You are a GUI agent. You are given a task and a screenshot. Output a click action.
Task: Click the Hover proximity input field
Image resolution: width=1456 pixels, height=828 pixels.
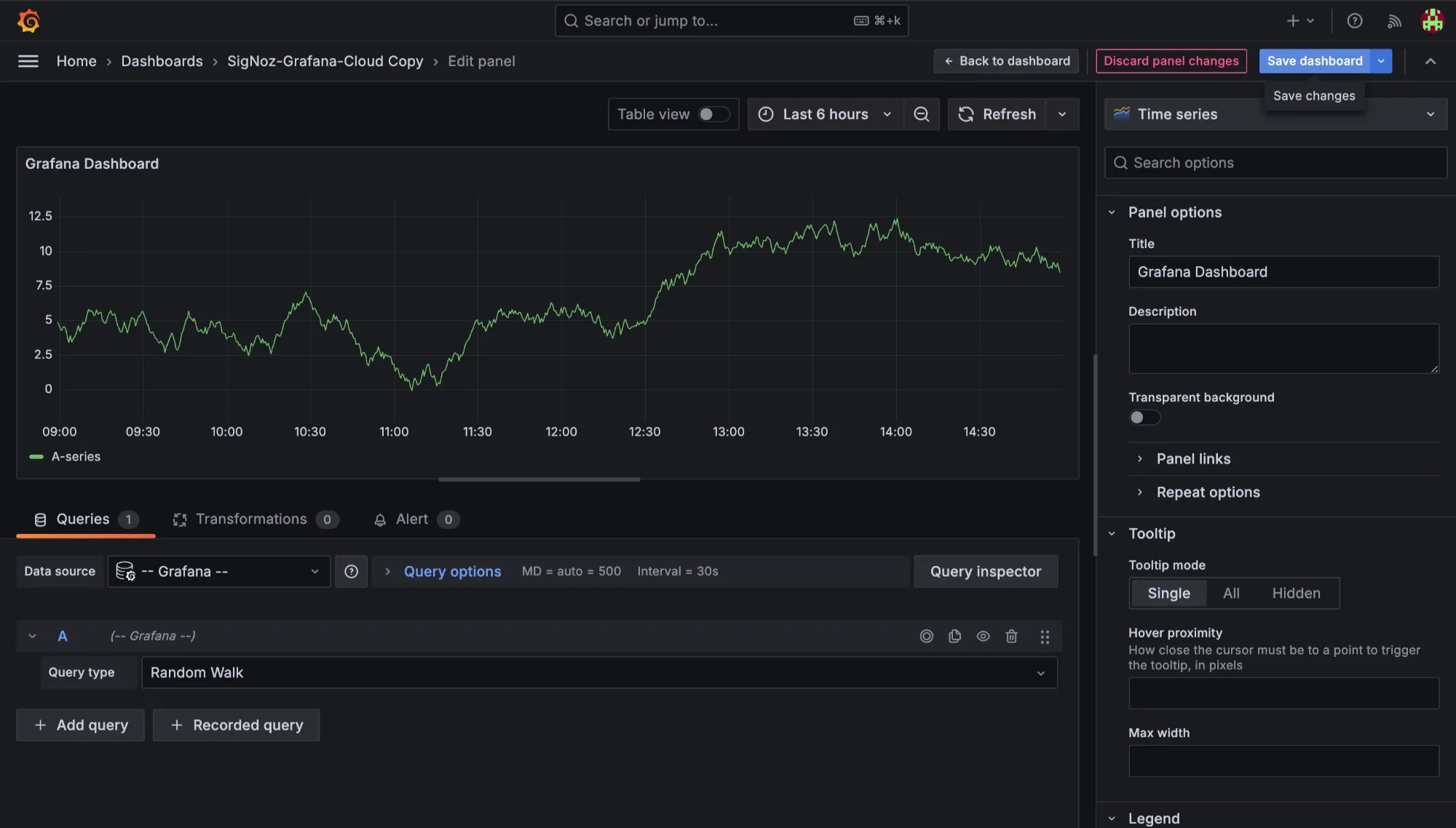click(x=1283, y=693)
